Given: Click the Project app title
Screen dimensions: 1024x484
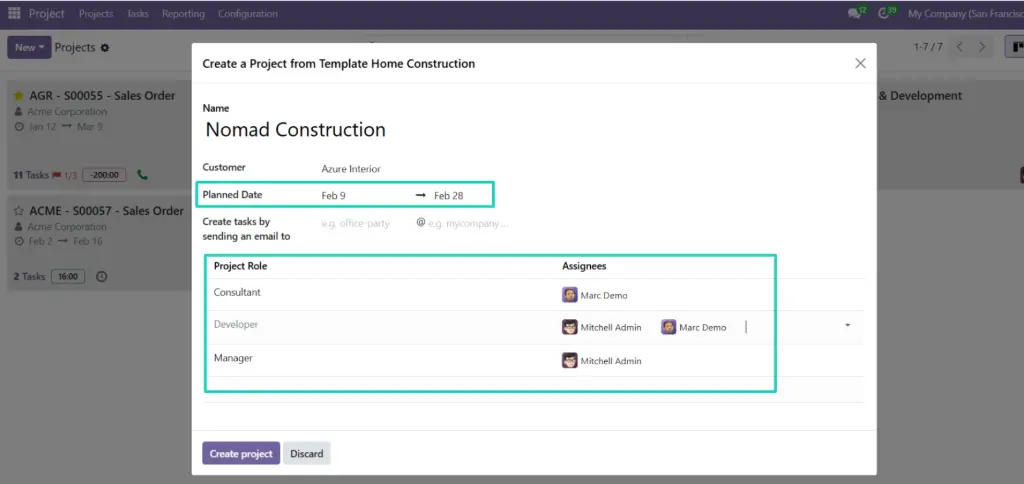Looking at the screenshot, I should pyautogui.click(x=46, y=13).
